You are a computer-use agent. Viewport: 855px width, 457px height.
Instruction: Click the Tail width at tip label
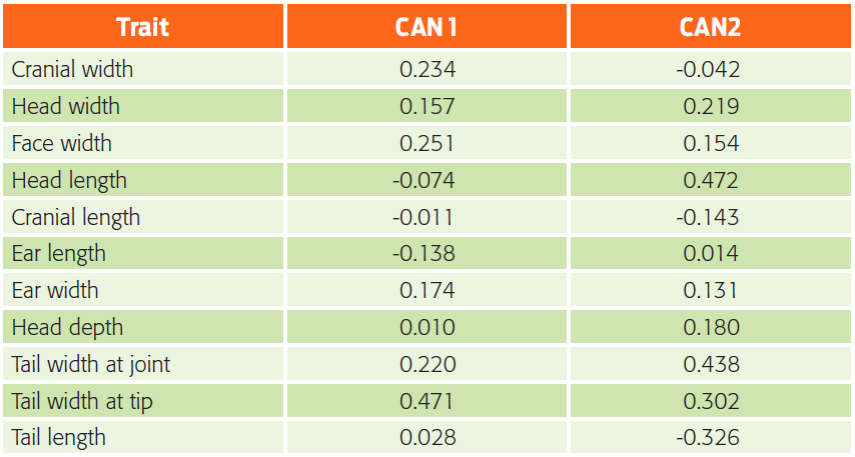click(82, 401)
